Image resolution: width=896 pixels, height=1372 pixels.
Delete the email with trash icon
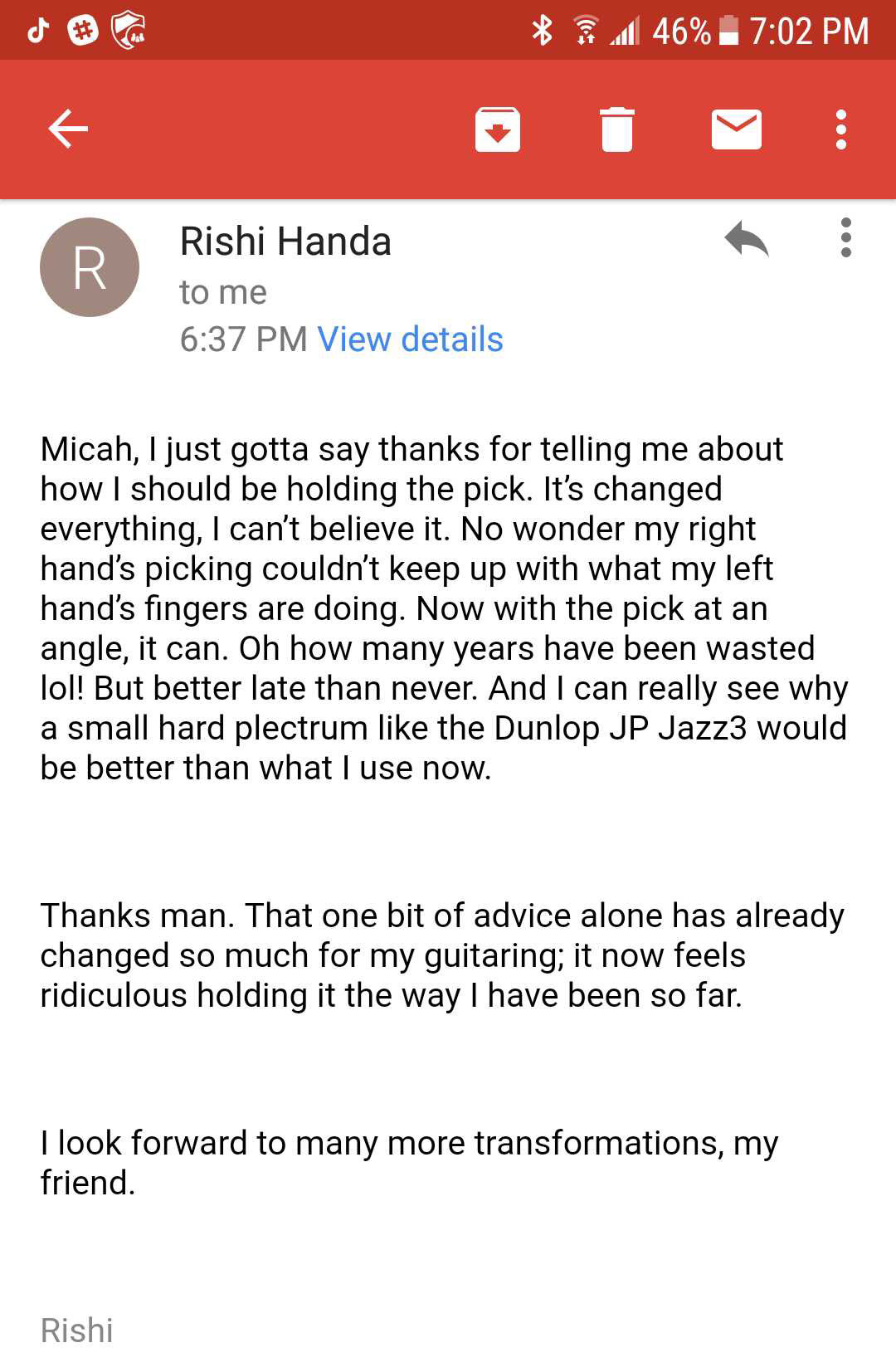click(x=616, y=129)
